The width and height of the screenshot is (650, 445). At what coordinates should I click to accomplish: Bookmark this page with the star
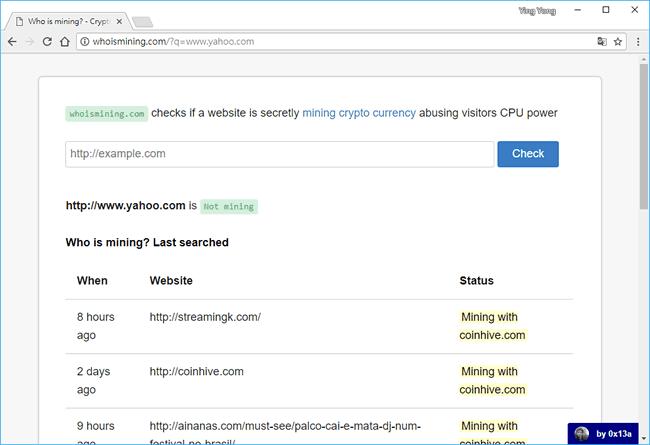618,41
